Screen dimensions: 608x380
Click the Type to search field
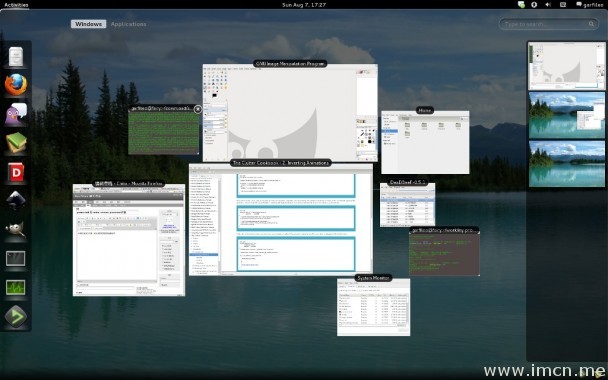(x=548, y=24)
